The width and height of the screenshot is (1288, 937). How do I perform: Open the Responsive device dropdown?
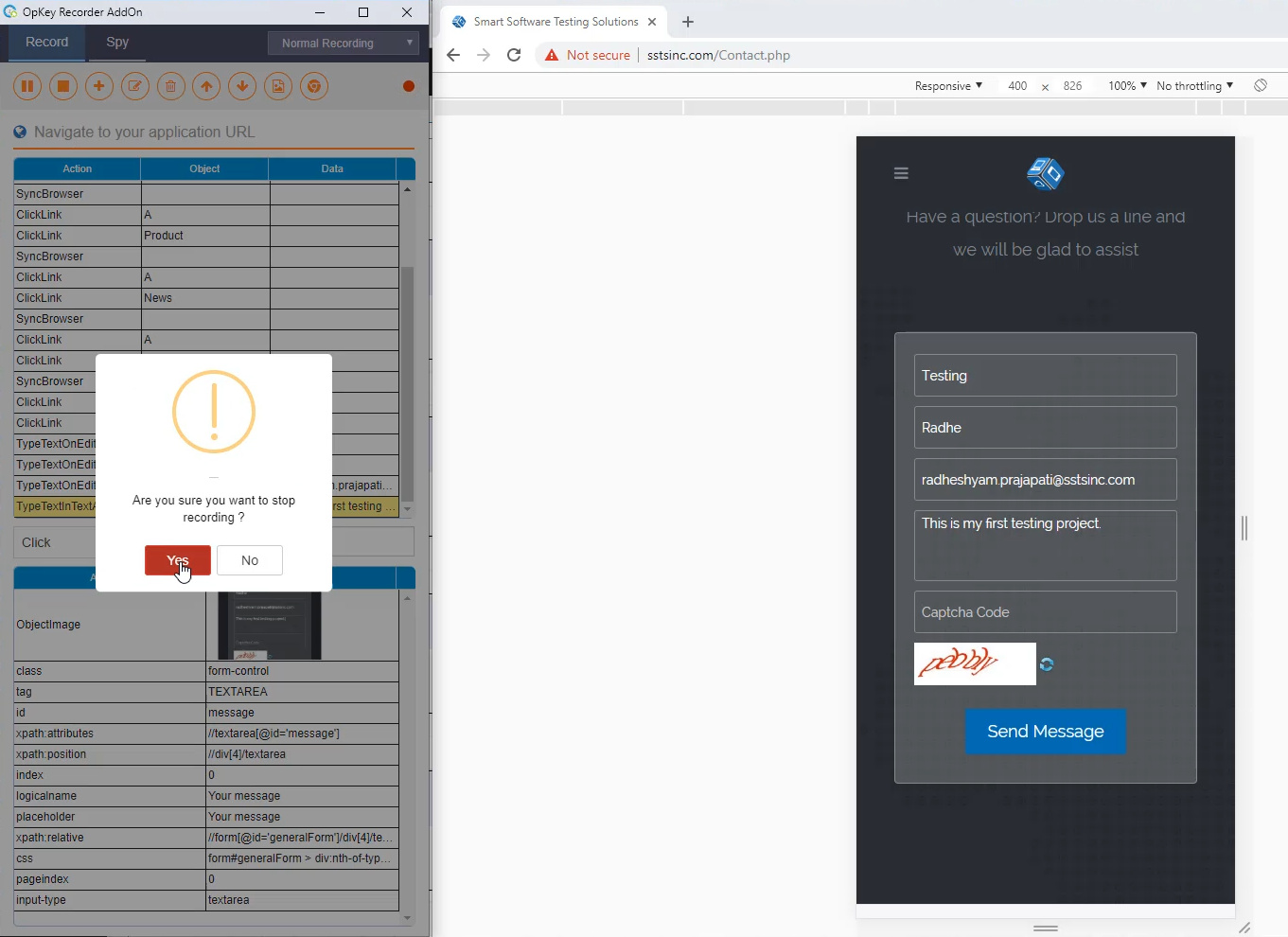click(948, 85)
